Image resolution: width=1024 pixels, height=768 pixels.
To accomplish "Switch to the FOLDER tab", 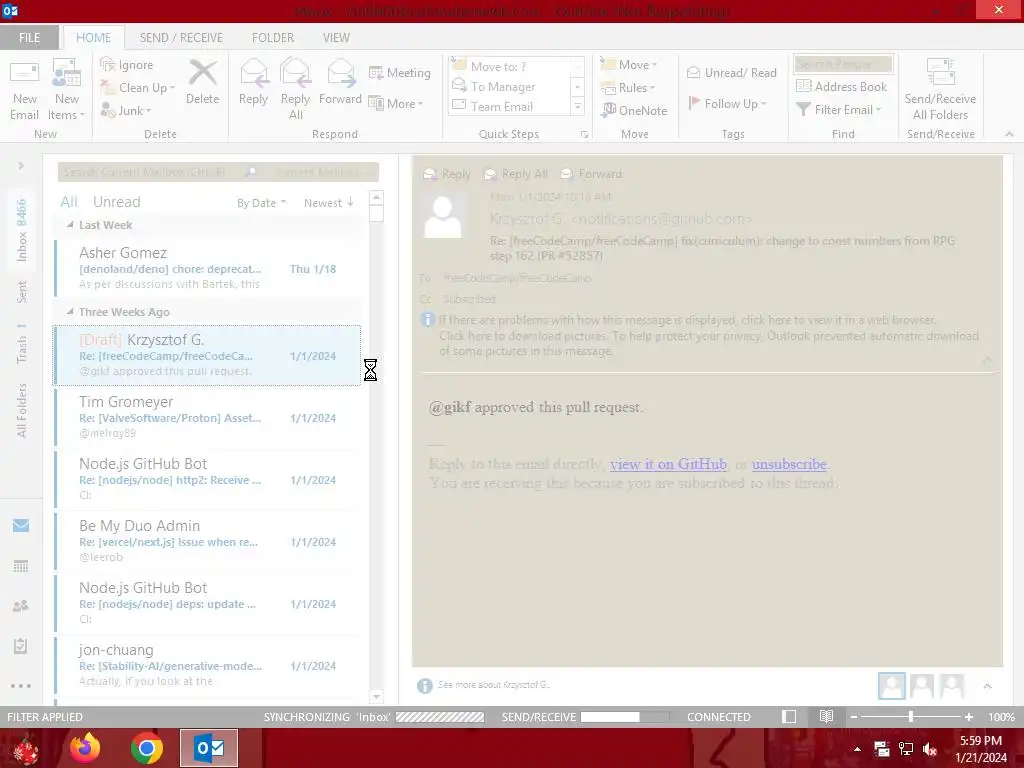I will click(273, 37).
